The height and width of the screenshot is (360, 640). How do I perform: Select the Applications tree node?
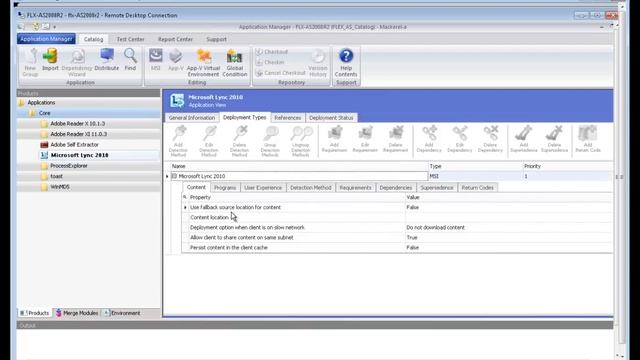[41, 102]
